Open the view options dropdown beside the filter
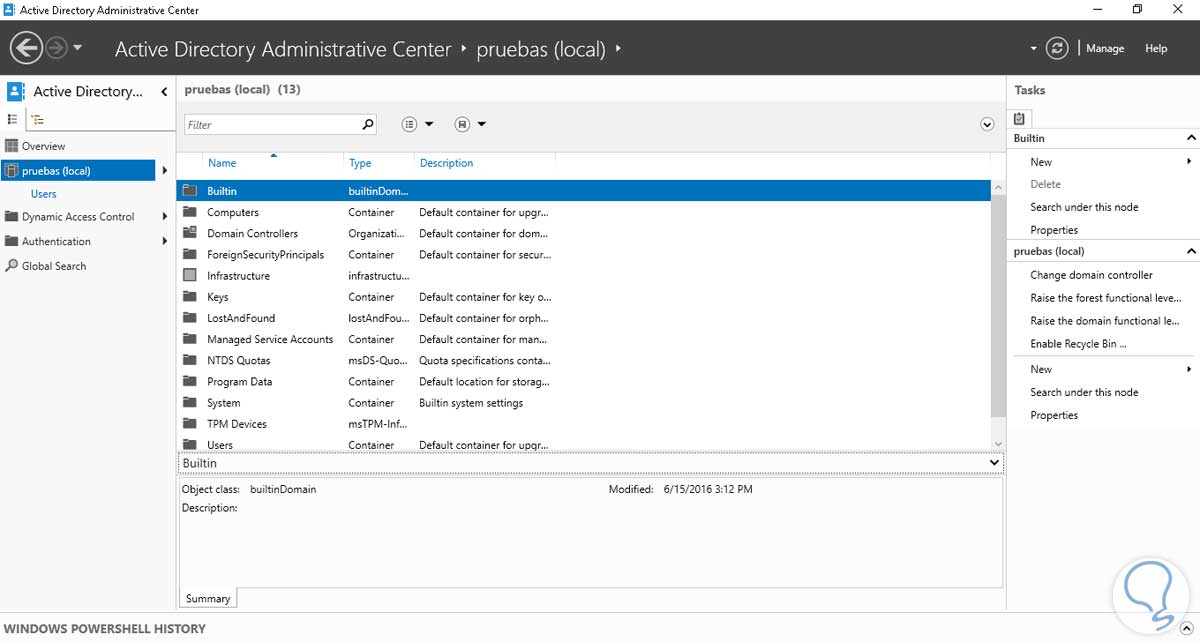 pyautogui.click(x=418, y=124)
